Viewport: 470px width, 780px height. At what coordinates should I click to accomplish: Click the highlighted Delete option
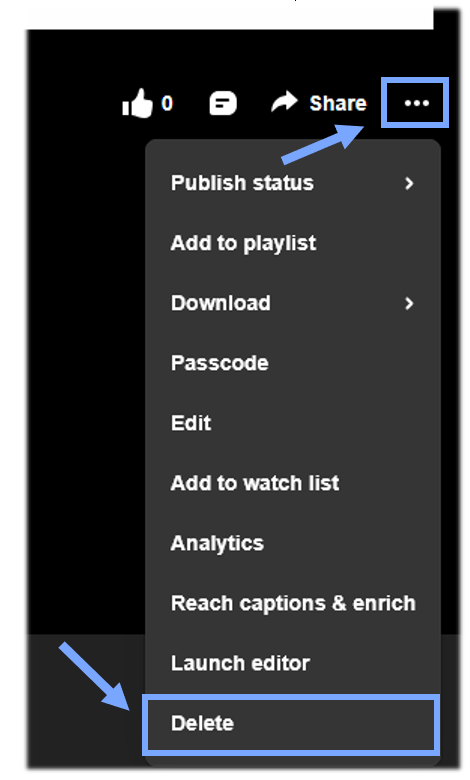291,724
